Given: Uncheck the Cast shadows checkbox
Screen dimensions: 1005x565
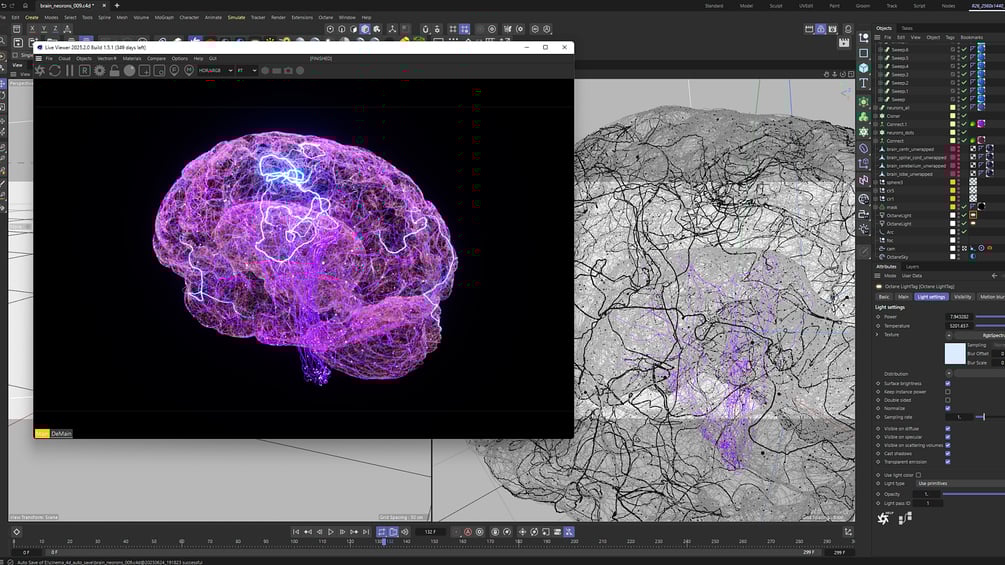Looking at the screenshot, I should [947, 454].
